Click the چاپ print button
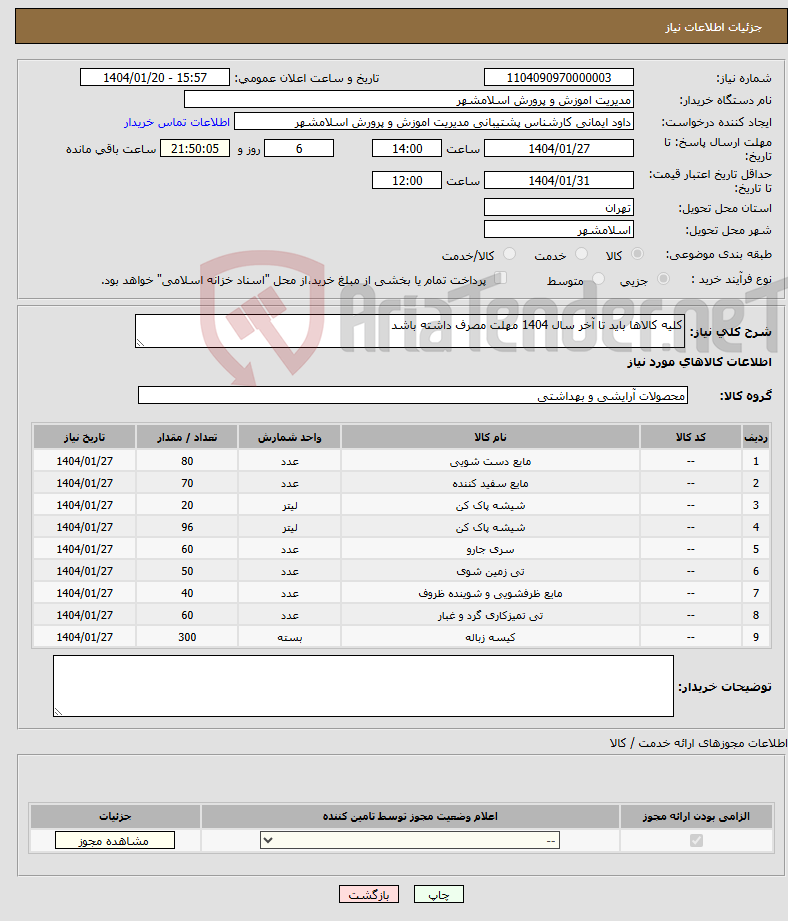 pyautogui.click(x=439, y=895)
